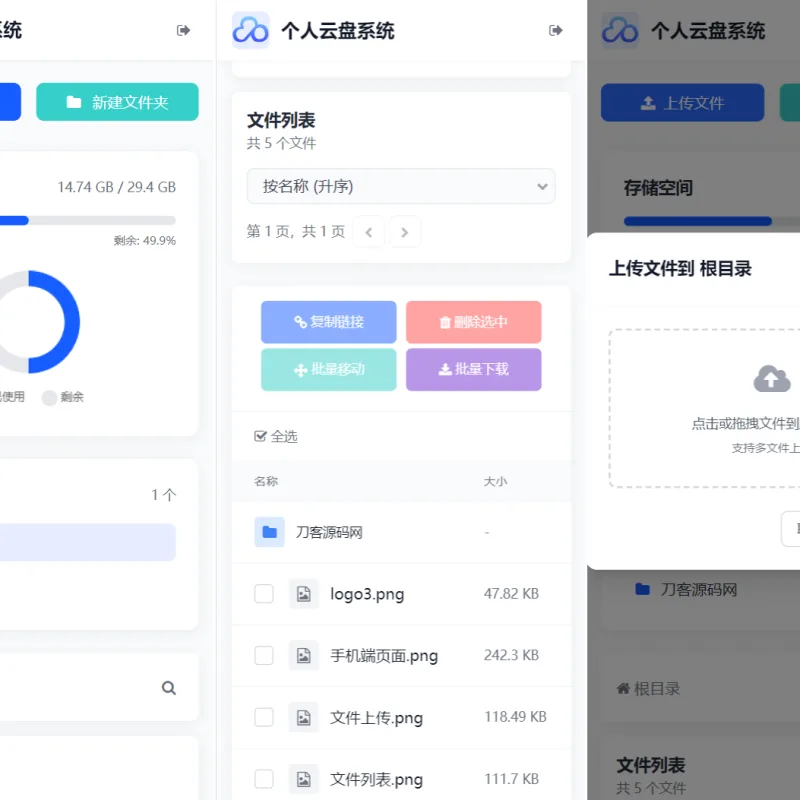Click the file name 文件上传.png
The width and height of the screenshot is (800, 800).
[377, 718]
